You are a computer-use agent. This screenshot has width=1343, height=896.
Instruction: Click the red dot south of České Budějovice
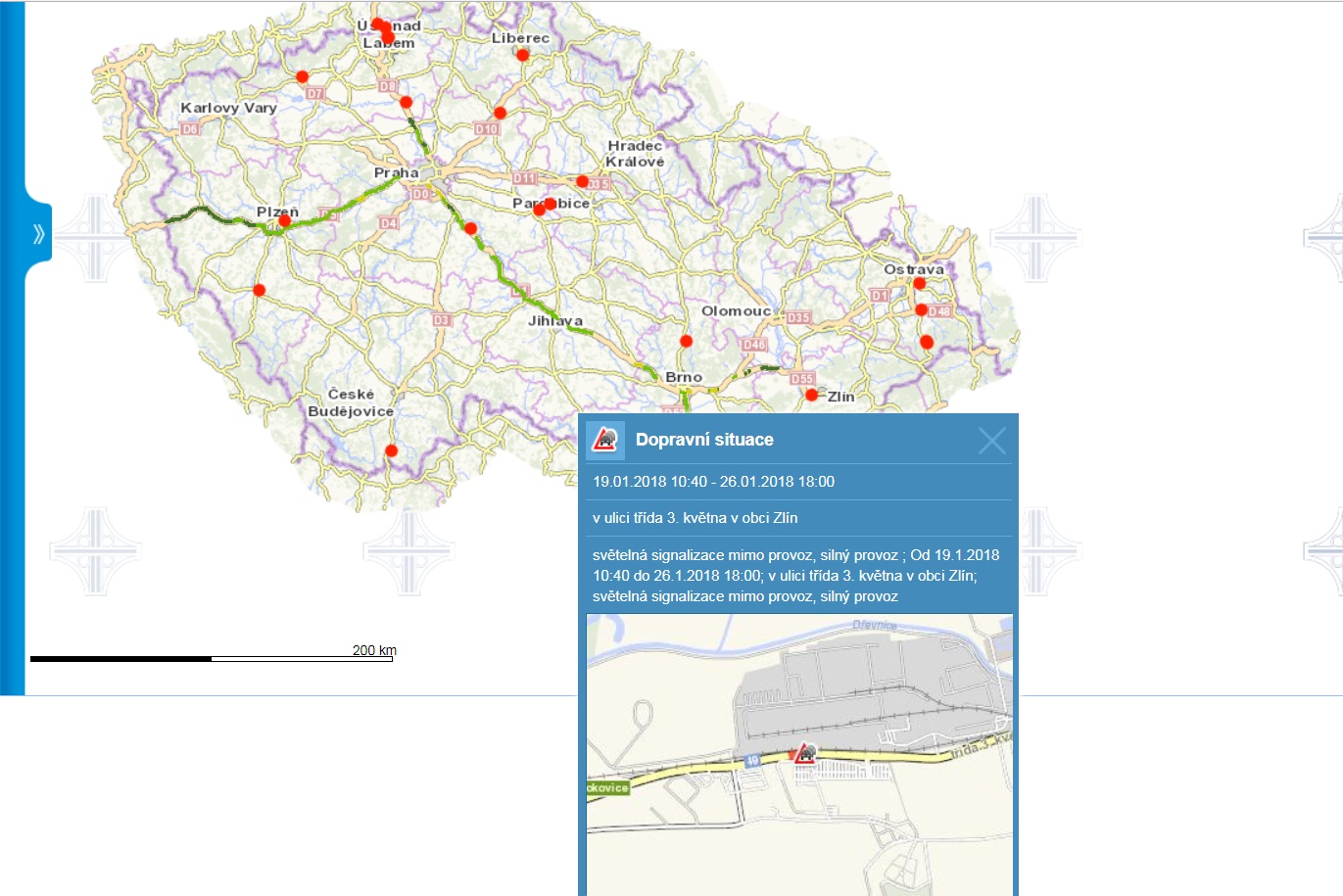[x=391, y=450]
